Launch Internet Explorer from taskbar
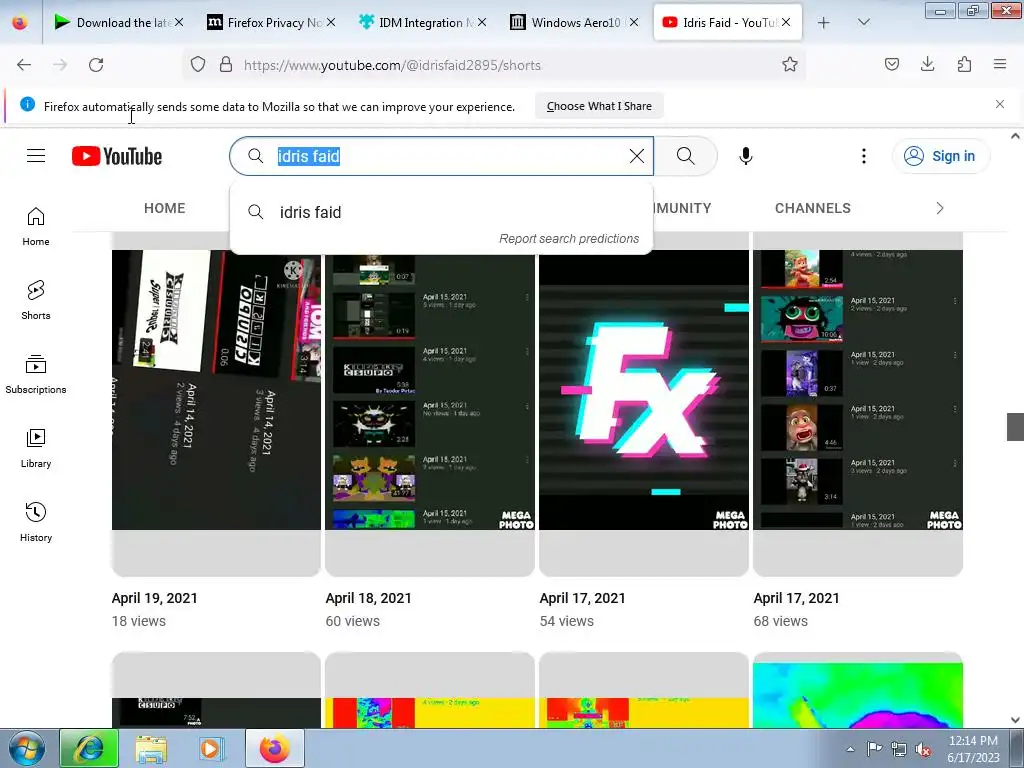Screen dimensions: 1024x768 (89, 748)
